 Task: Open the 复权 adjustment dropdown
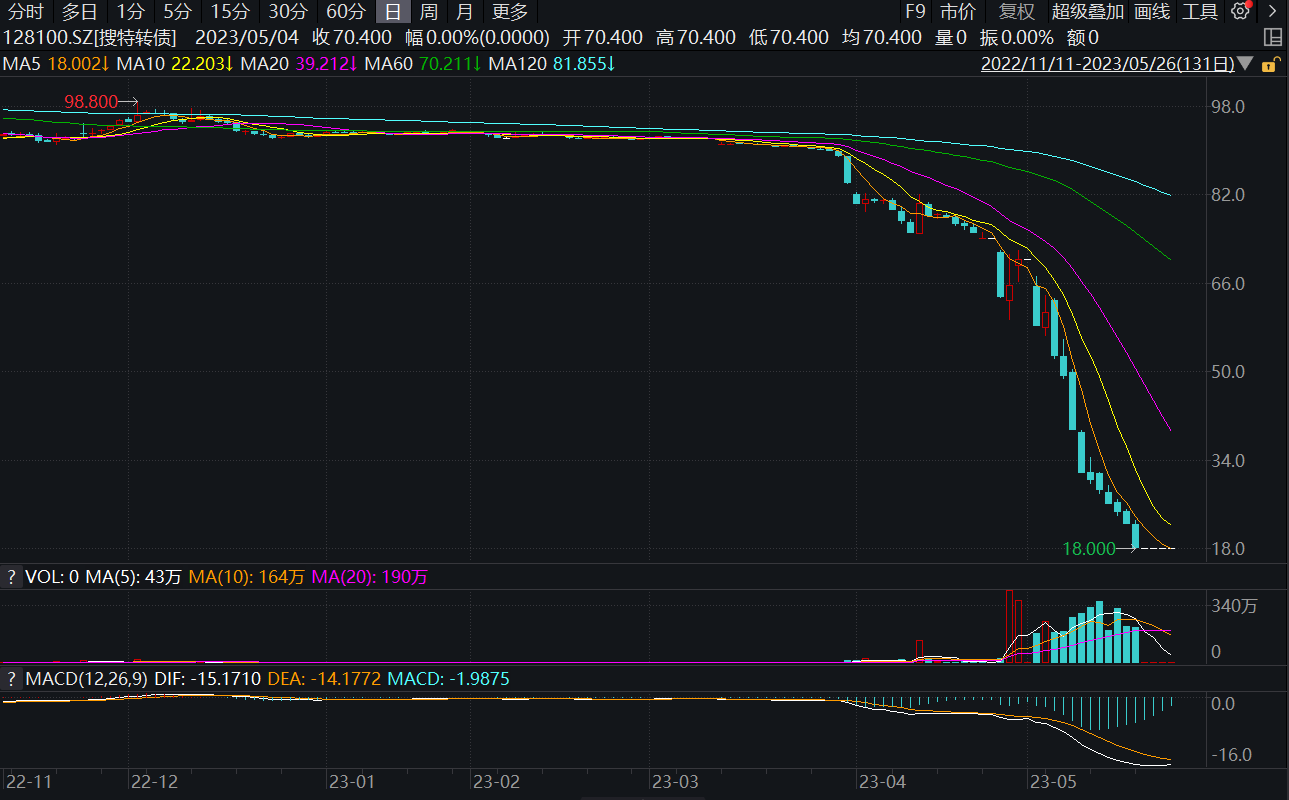[1016, 12]
